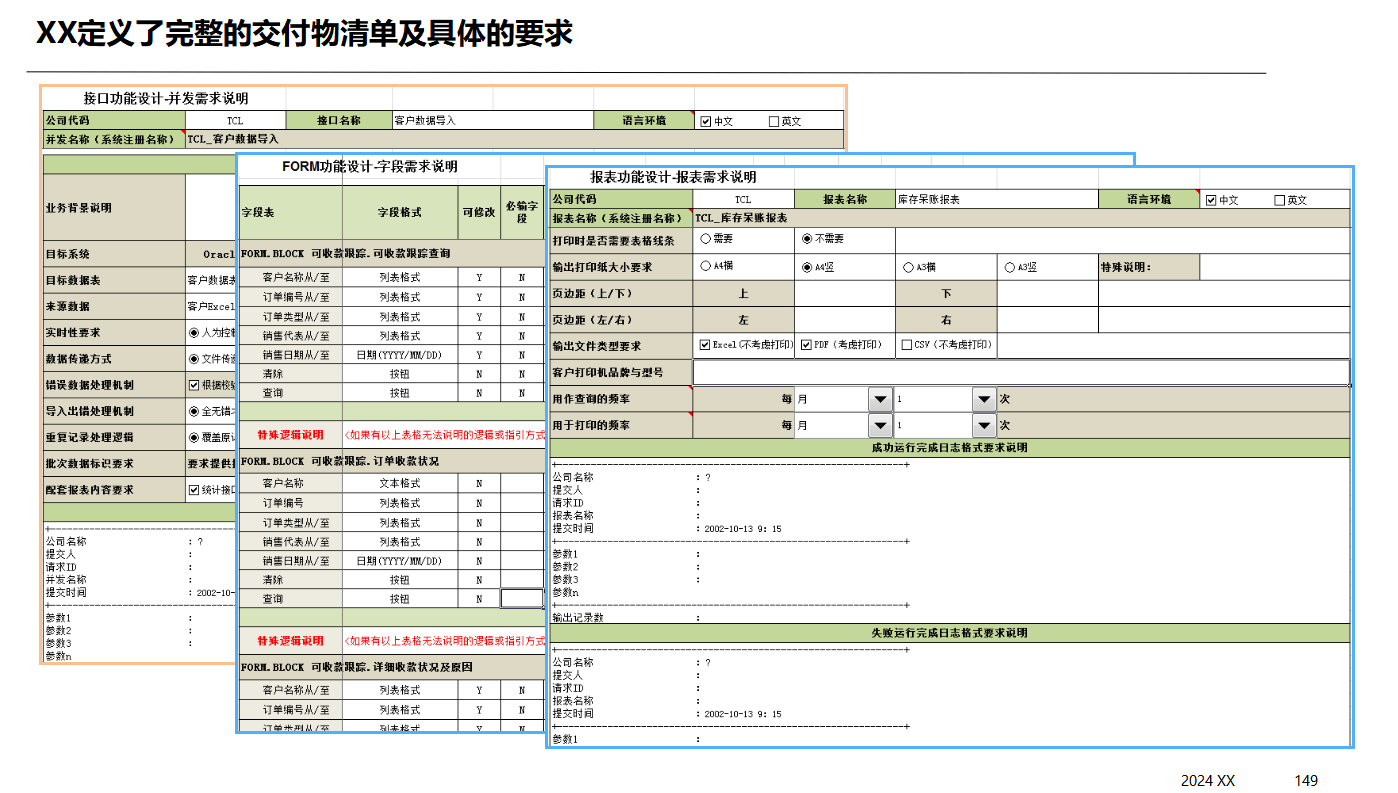Click the 输出记录数 line in report window

(x=578, y=618)
